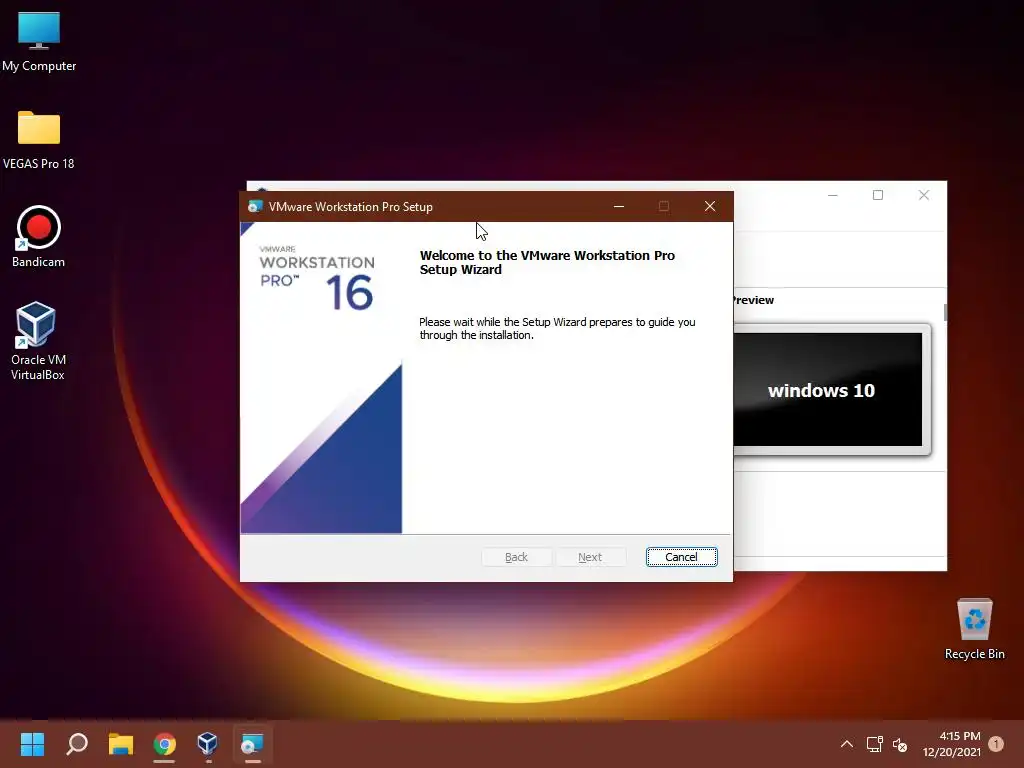Cancel the VMware Workstation Pro setup
The width and height of the screenshot is (1024, 768).
point(681,557)
